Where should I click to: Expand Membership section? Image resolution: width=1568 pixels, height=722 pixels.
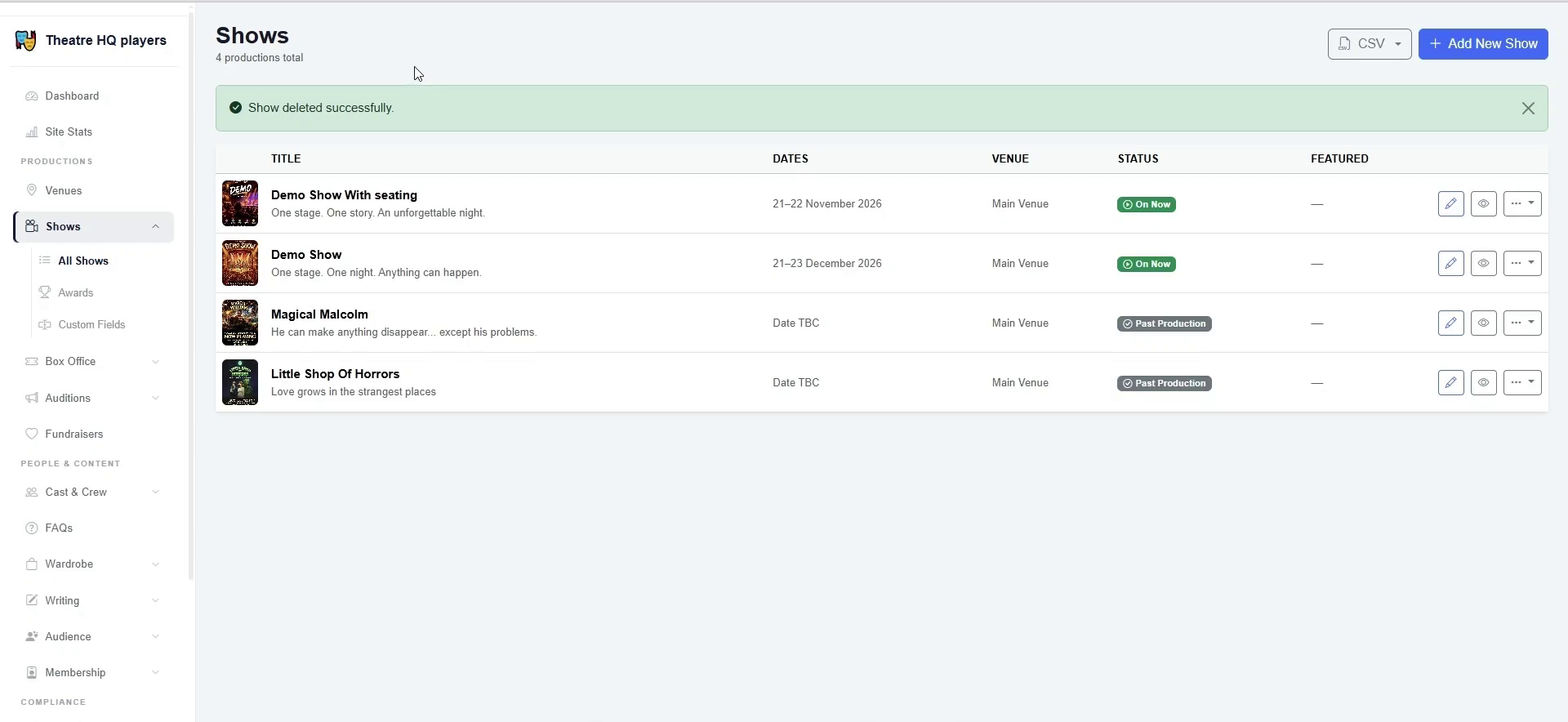[x=94, y=672]
